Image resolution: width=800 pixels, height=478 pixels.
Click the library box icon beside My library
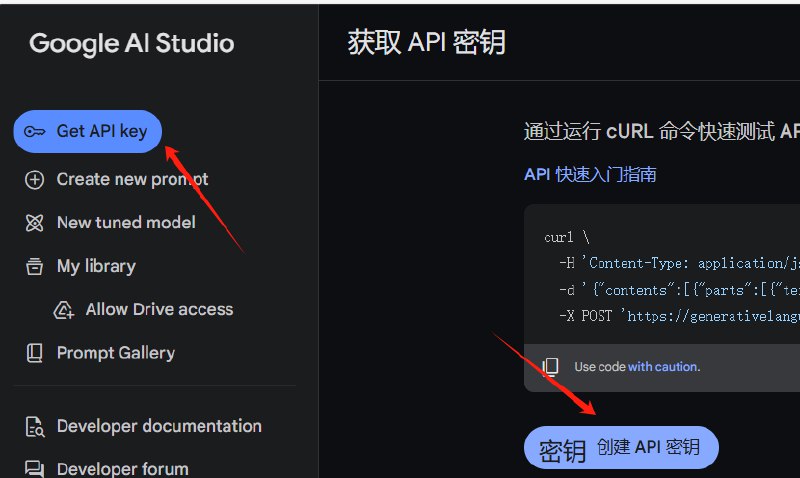[x=34, y=266]
